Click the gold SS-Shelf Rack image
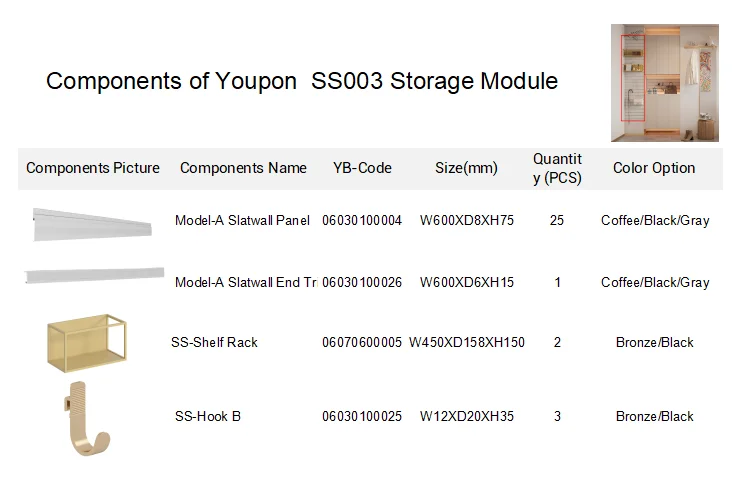 [x=85, y=342]
